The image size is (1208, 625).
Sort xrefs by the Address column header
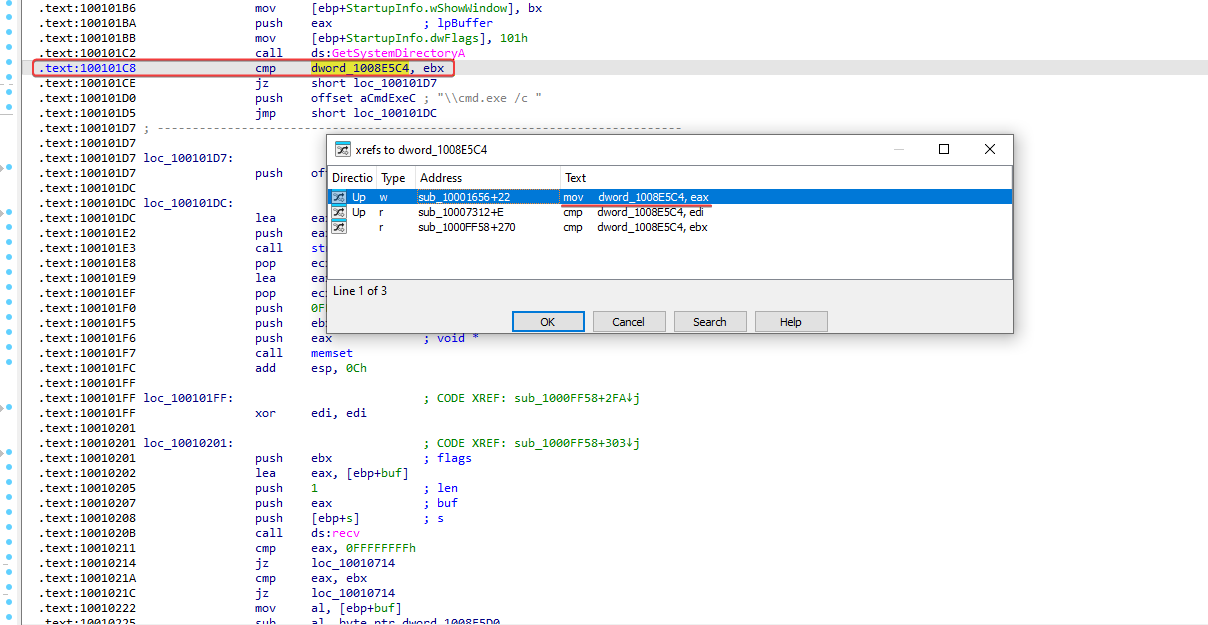tap(487, 178)
